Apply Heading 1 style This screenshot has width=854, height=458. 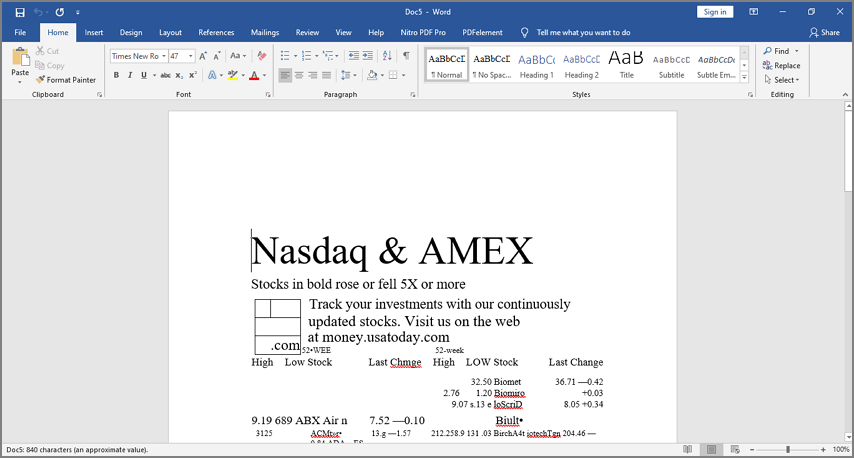tap(536, 65)
